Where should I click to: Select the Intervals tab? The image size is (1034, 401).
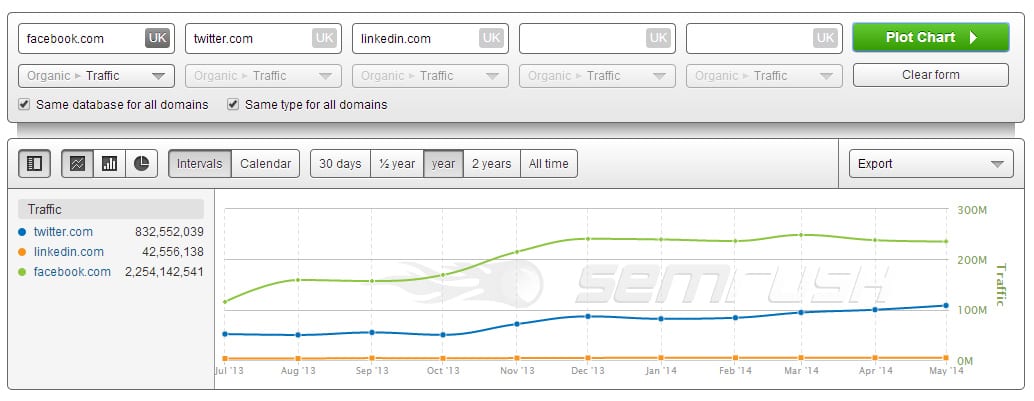pyautogui.click(x=200, y=164)
